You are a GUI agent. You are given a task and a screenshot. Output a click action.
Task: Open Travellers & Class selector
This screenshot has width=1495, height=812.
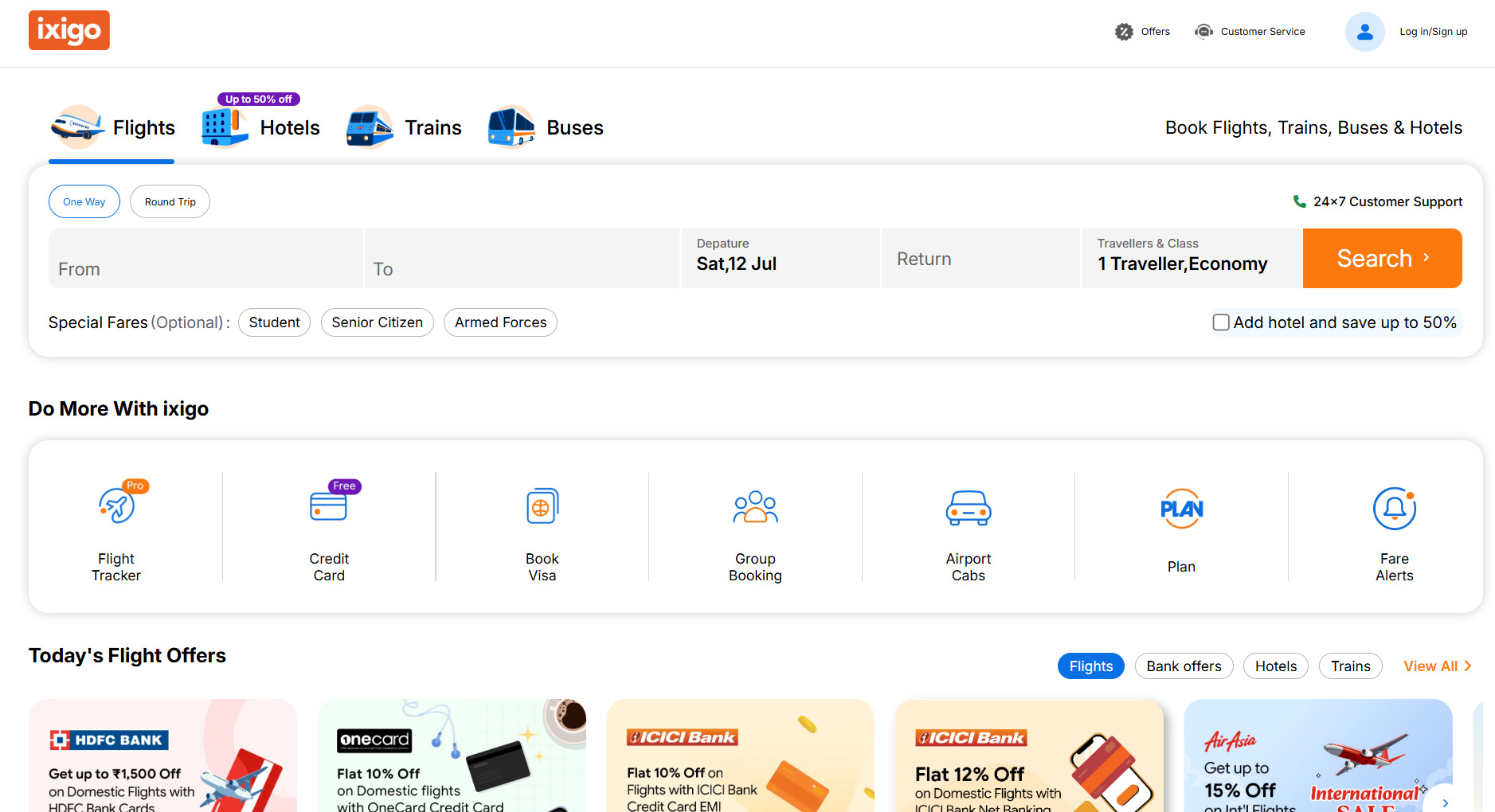pos(1192,259)
